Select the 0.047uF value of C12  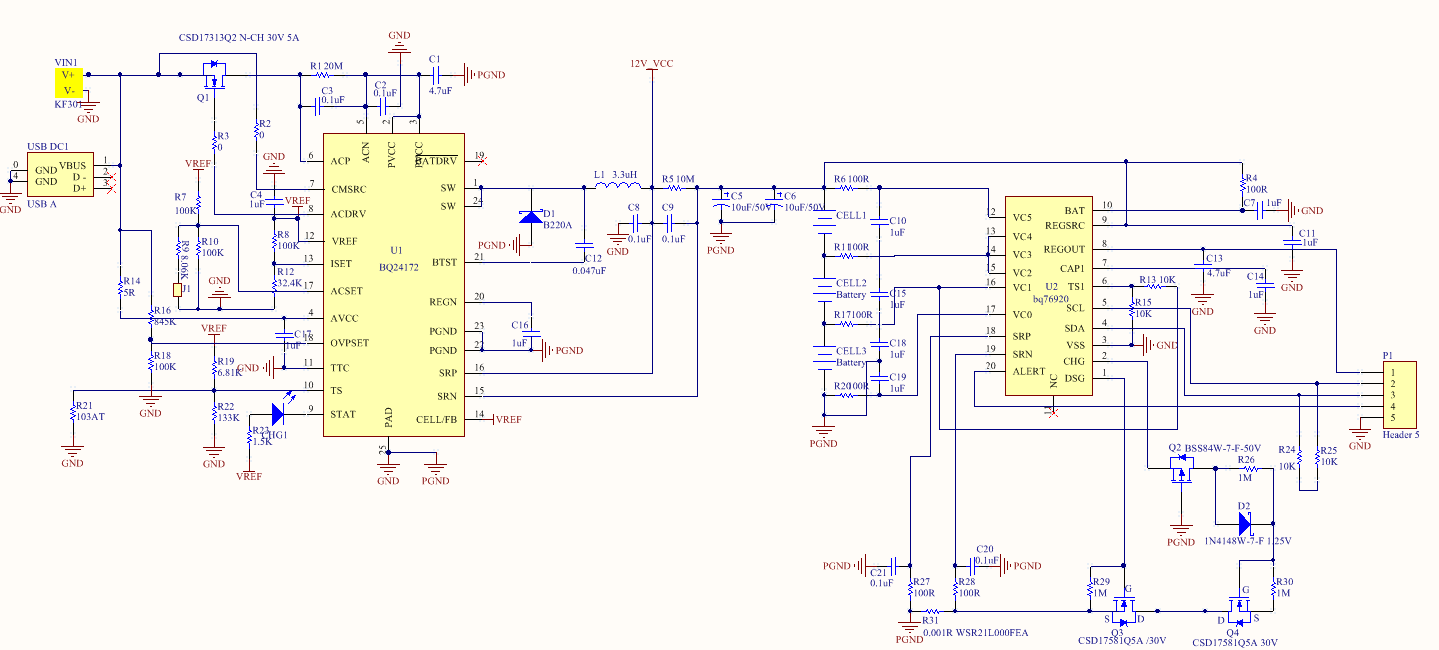(589, 271)
